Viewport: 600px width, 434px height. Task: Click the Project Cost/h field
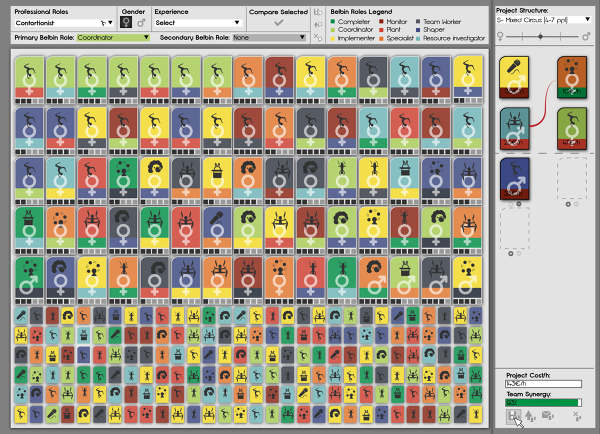point(543,383)
